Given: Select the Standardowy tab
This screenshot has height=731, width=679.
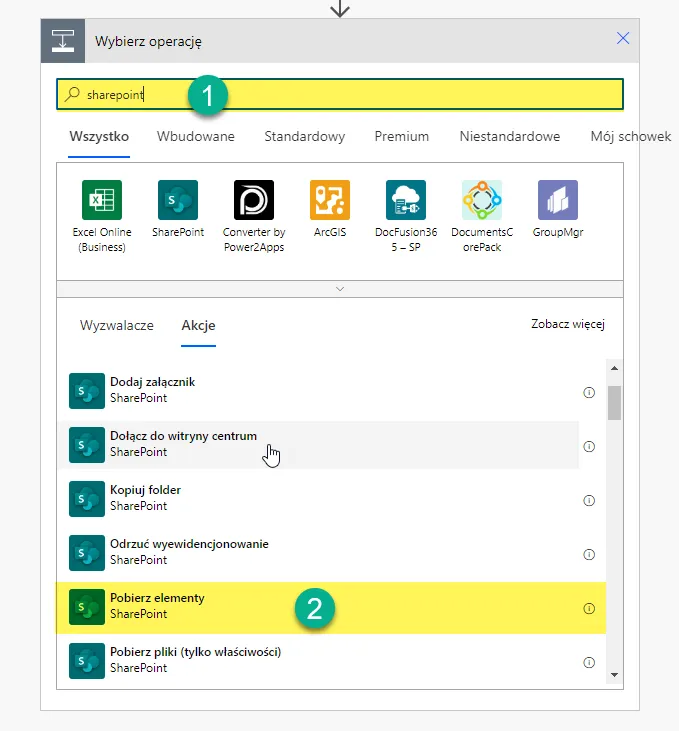Looking at the screenshot, I should click(304, 137).
